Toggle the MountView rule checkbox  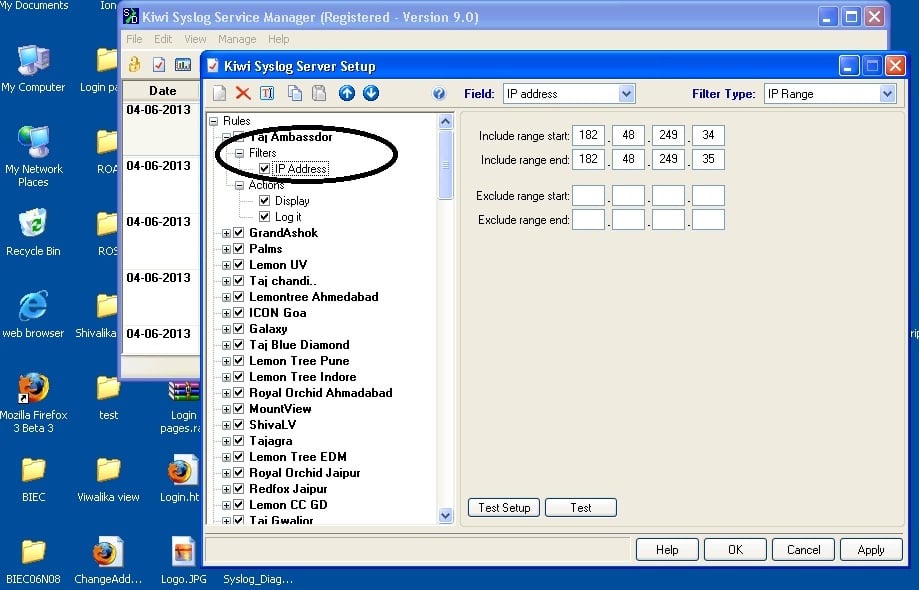239,408
